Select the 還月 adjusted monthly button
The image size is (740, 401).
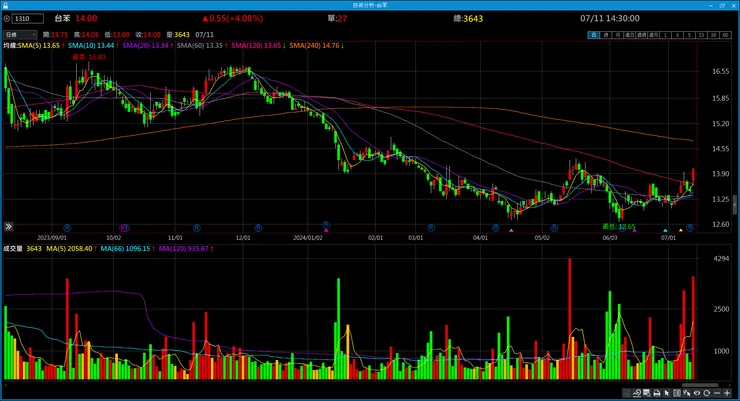pyautogui.click(x=654, y=35)
